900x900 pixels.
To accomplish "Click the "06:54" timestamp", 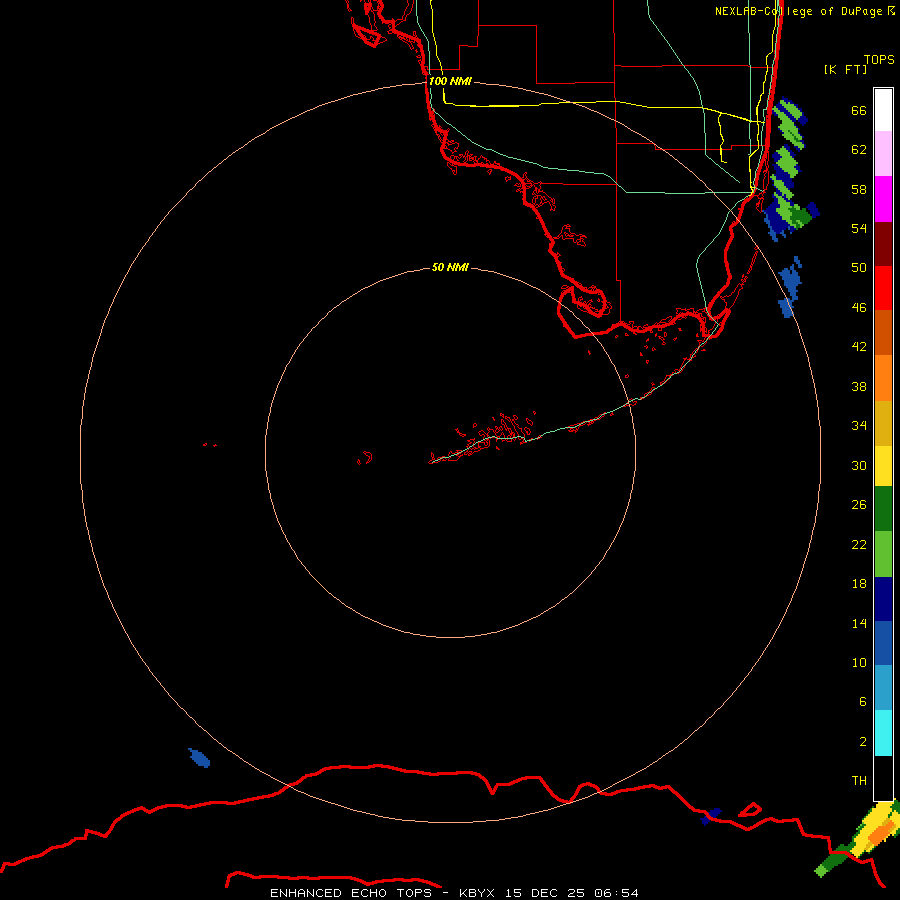I will tap(617, 893).
